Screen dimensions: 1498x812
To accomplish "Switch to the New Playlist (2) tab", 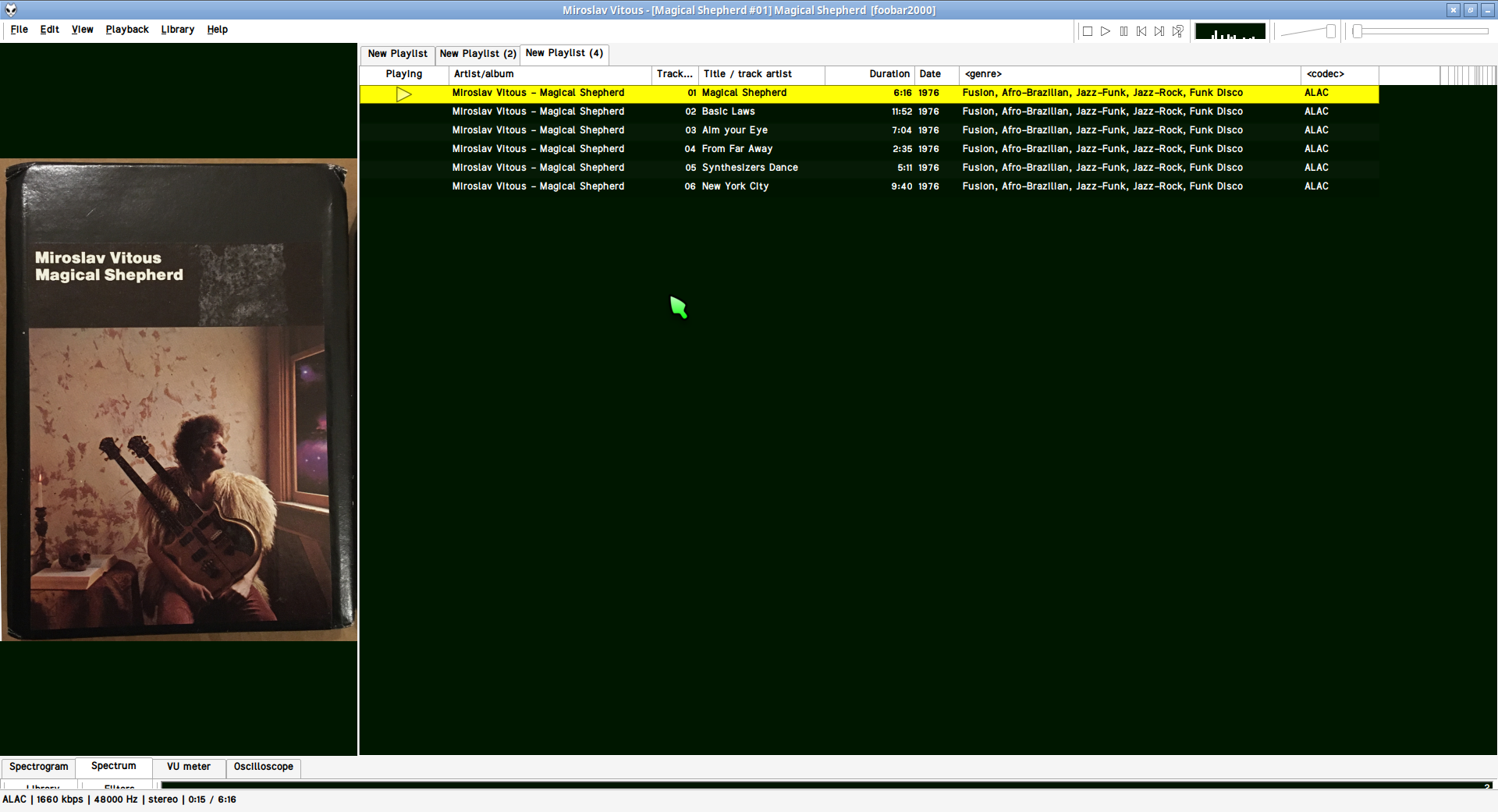I will pos(477,54).
